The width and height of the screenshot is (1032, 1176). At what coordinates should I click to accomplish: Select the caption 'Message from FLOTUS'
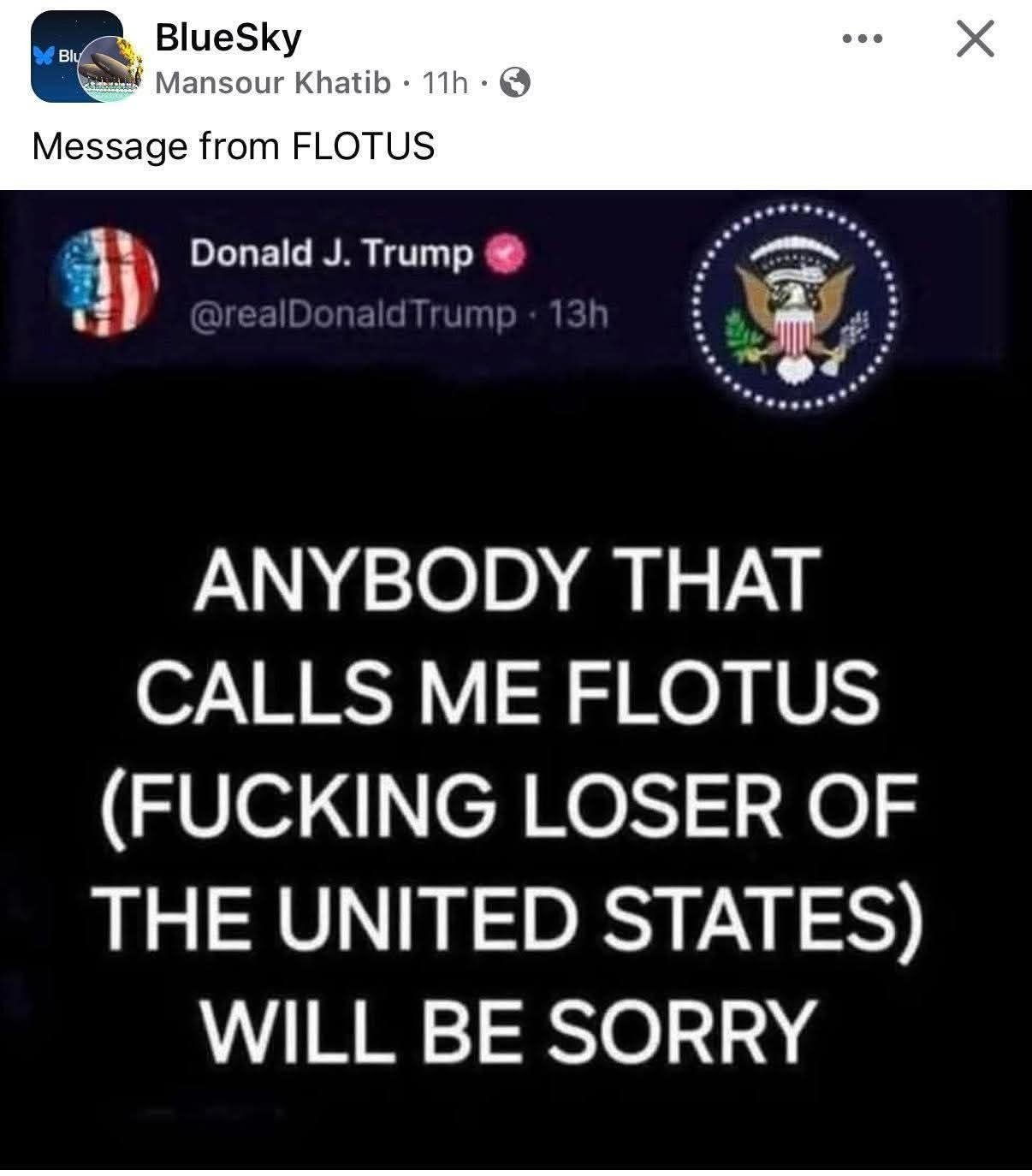pos(234,146)
